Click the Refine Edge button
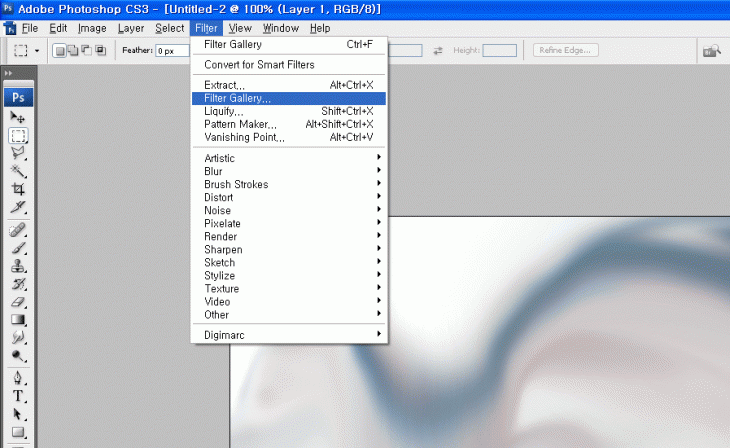730x448 pixels. [x=565, y=50]
